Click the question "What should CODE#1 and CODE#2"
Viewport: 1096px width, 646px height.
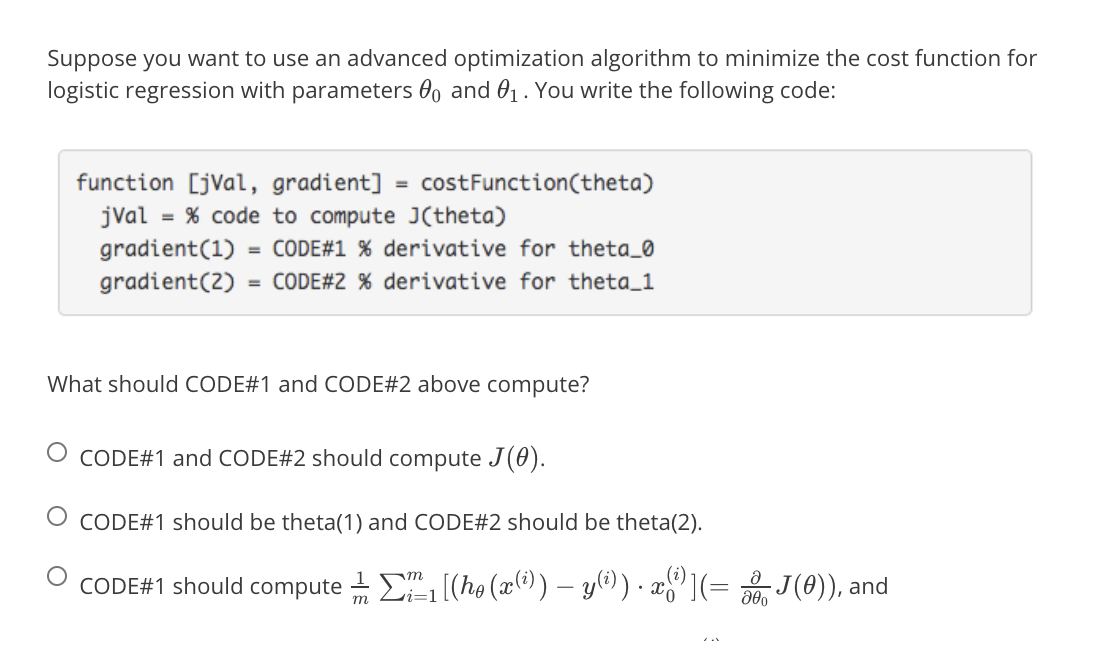point(318,384)
